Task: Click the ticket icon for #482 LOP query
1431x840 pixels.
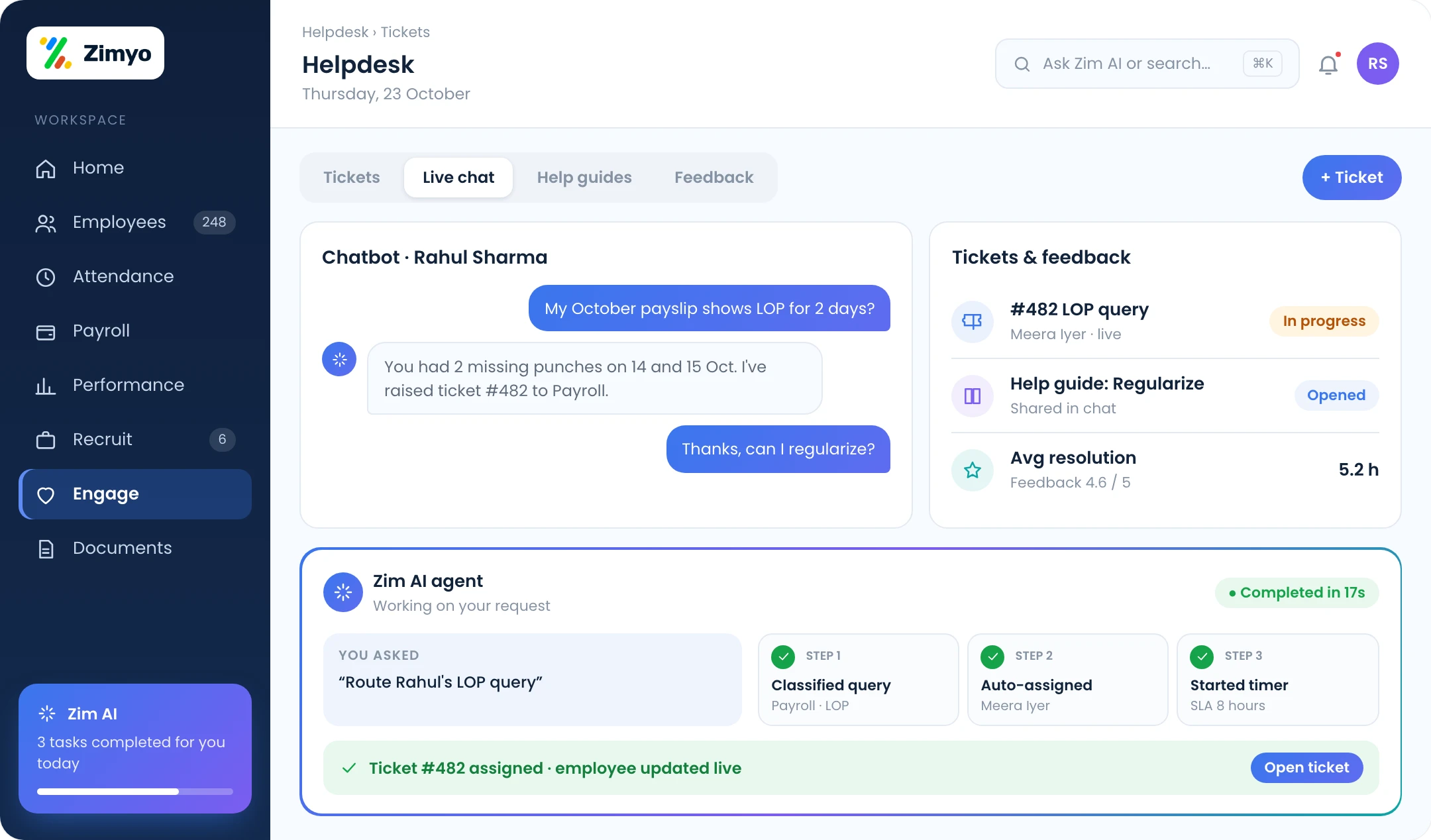Action: pos(973,321)
